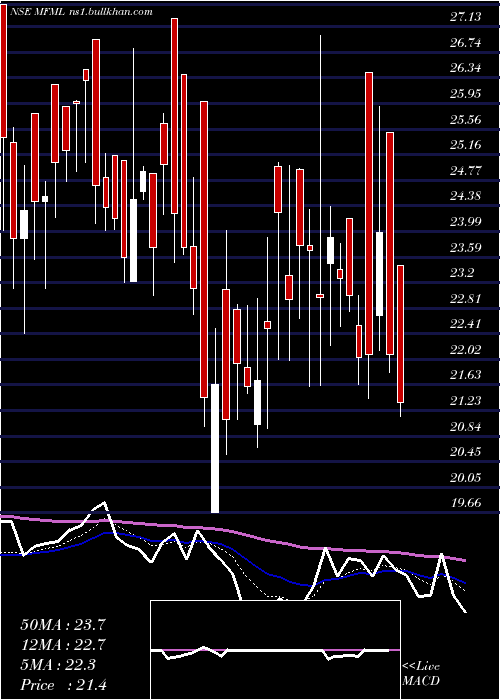Click the Price : 21.4 readout
The height and width of the screenshot is (700, 500).
coord(63,685)
